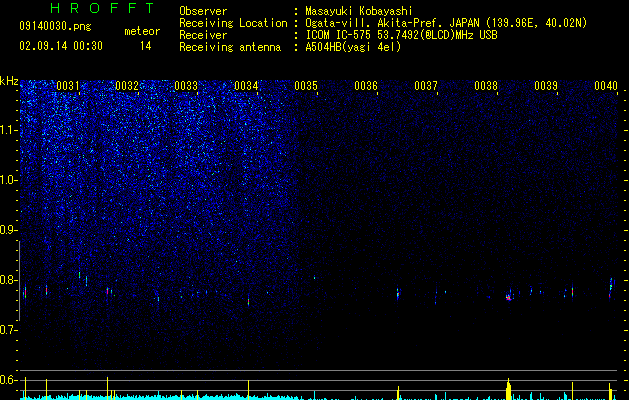
Task: Select the filename 09140030.png
Action: (x=55, y=27)
